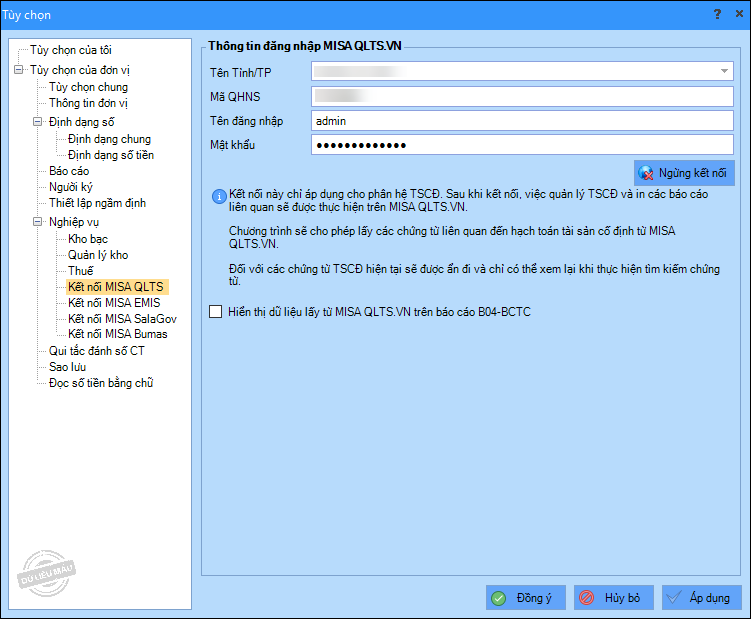Open Quản lý kho settings

pos(98,255)
